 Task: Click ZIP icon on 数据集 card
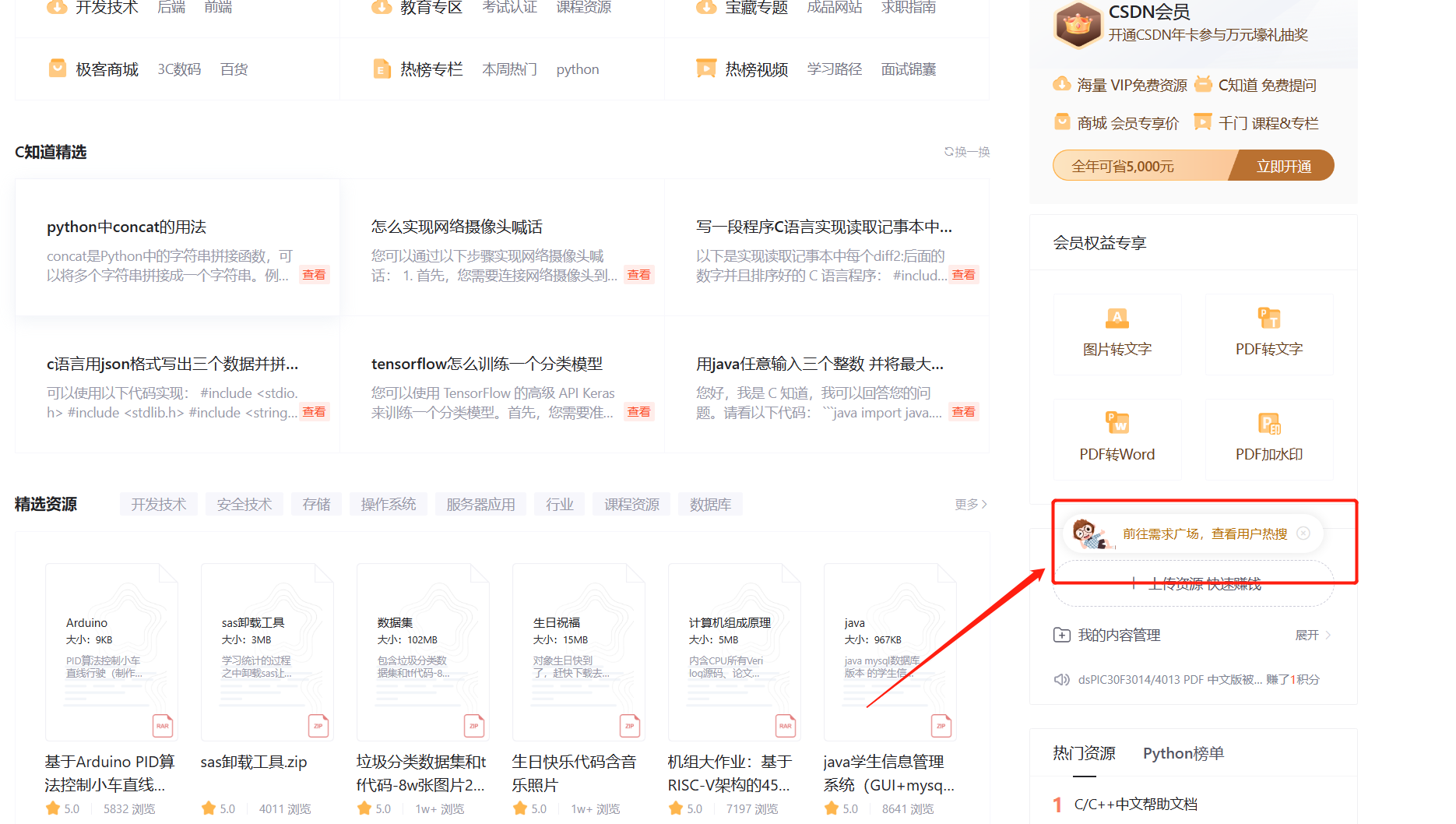pyautogui.click(x=474, y=725)
